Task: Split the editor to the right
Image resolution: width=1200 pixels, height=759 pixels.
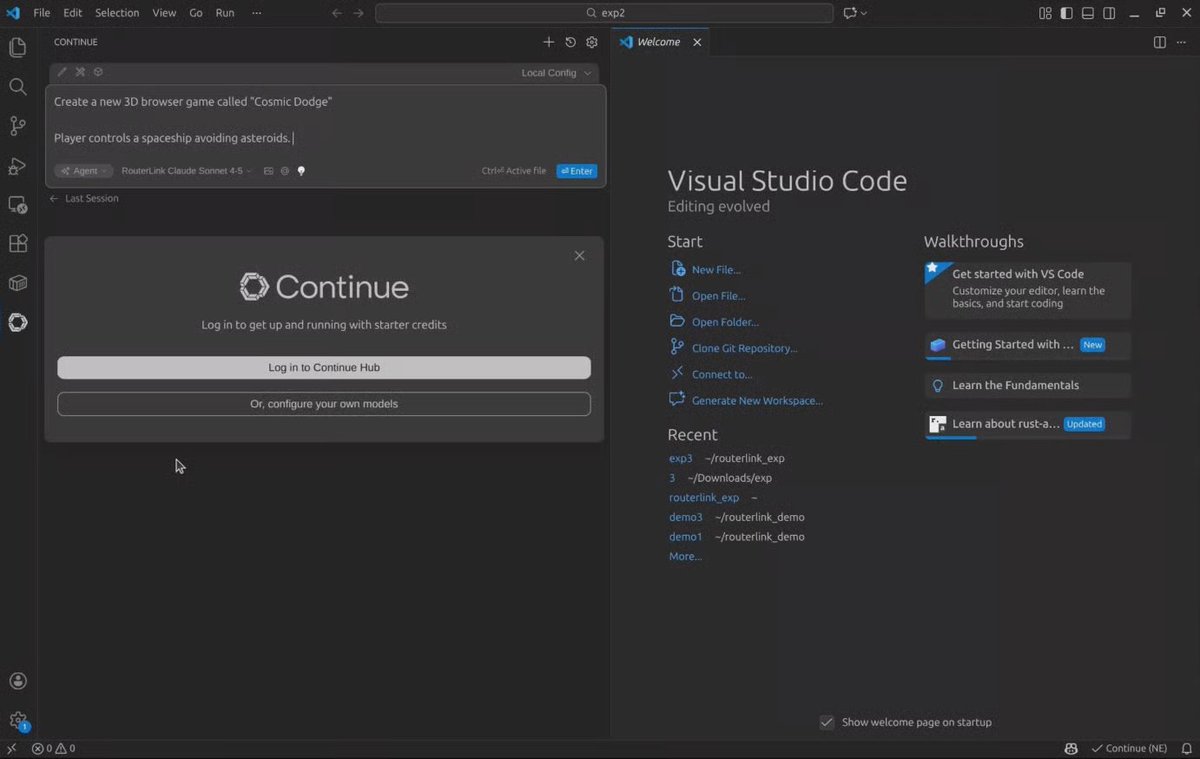Action: [1160, 42]
